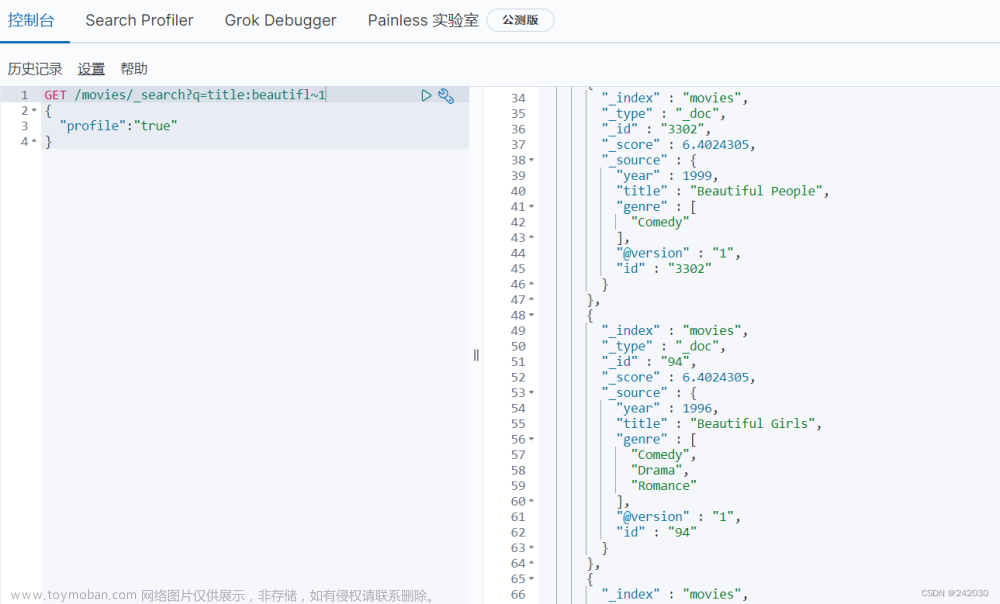Open 设置 settings

91,69
